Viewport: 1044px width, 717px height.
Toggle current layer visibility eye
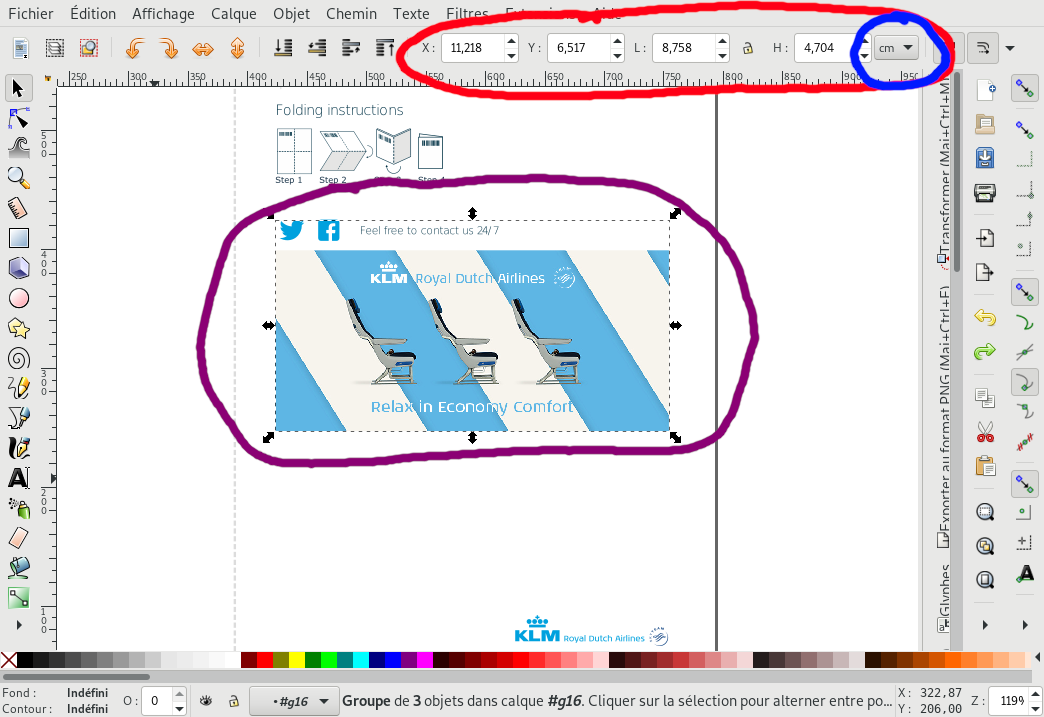tap(206, 701)
